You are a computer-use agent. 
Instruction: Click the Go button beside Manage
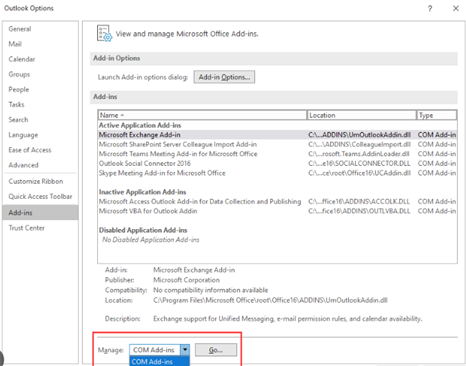(216, 350)
